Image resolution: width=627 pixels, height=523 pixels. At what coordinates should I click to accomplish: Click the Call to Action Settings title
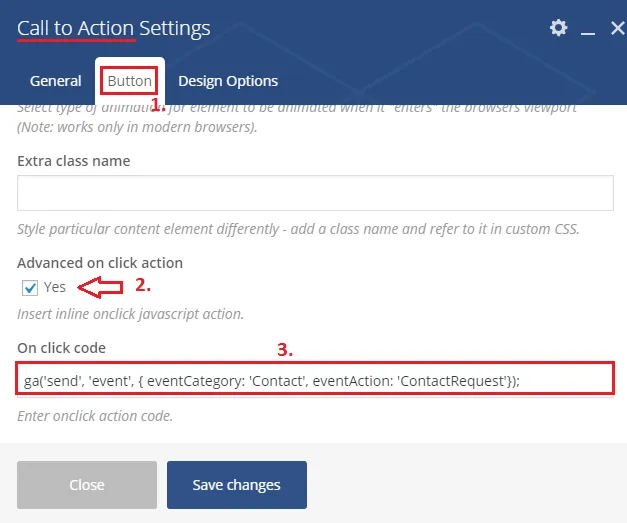tap(114, 28)
